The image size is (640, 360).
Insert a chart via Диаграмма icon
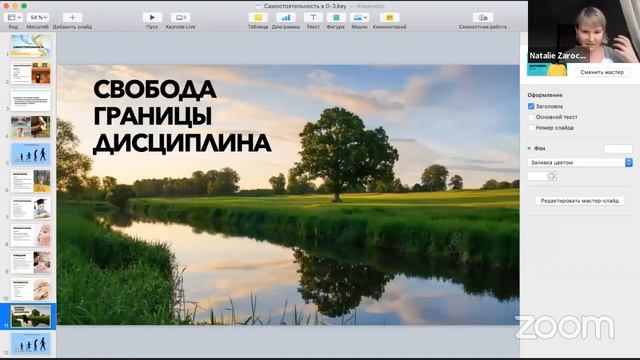pyautogui.click(x=286, y=18)
